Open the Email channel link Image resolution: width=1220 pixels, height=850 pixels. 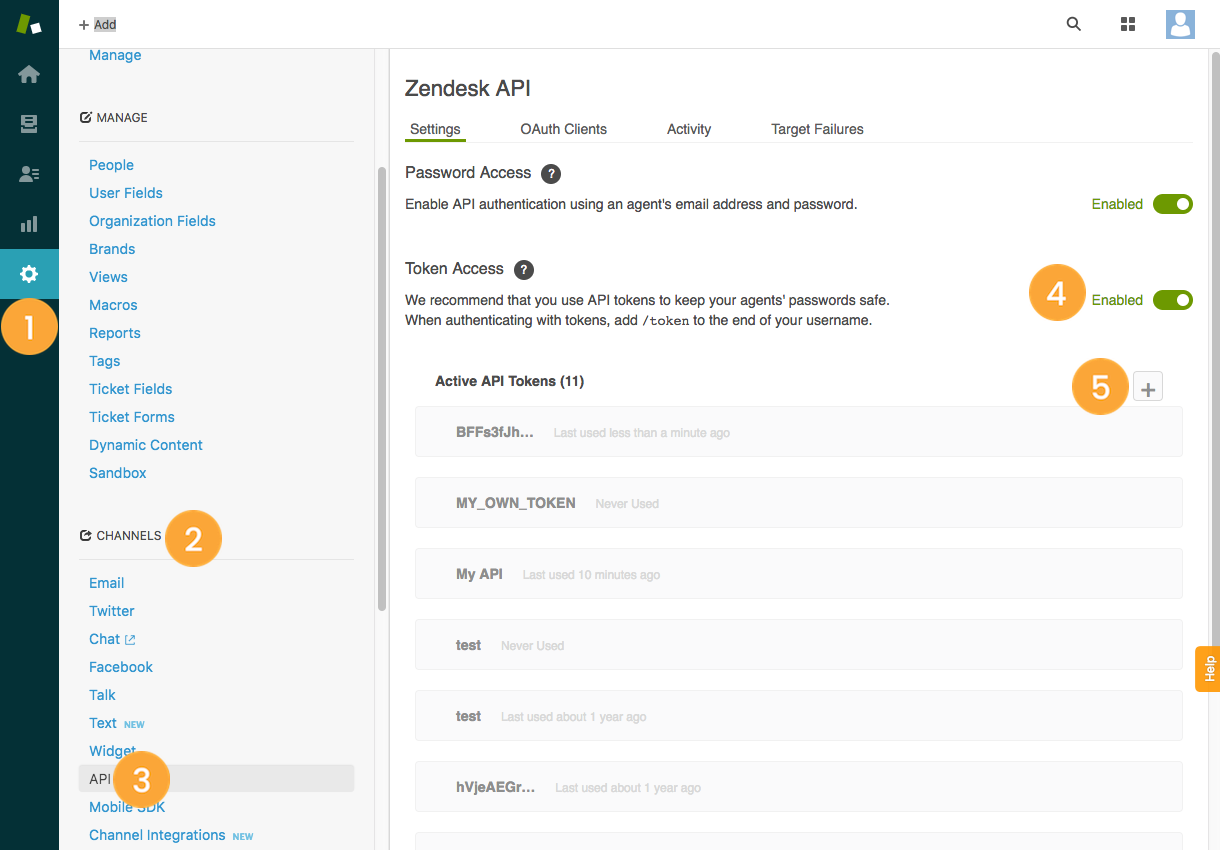(x=107, y=583)
